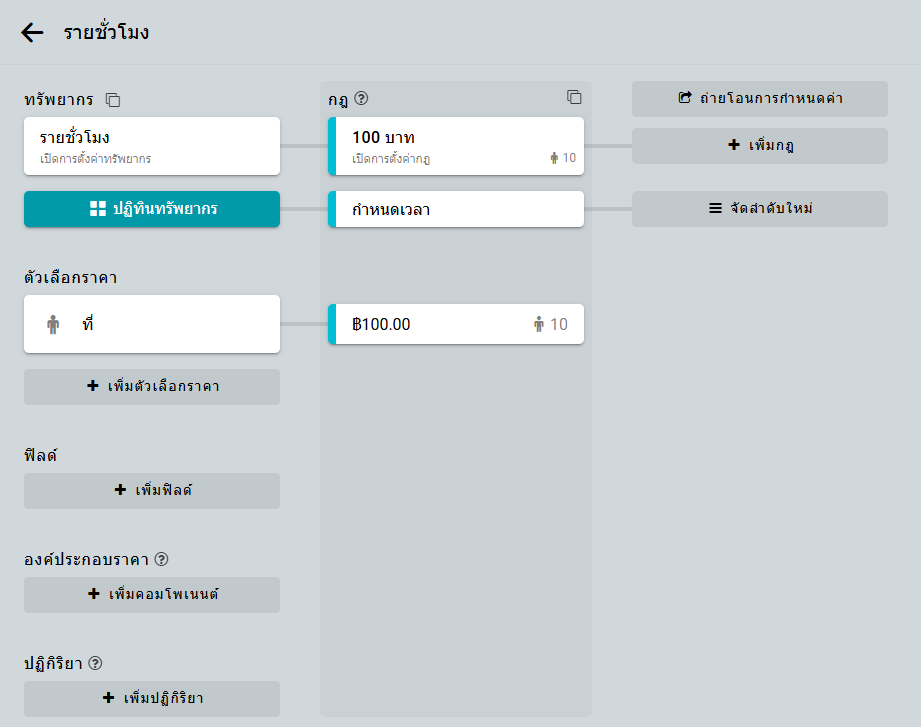
Task: Add a price option with เพิ่มตัวเลือกราคา
Action: tap(152, 387)
